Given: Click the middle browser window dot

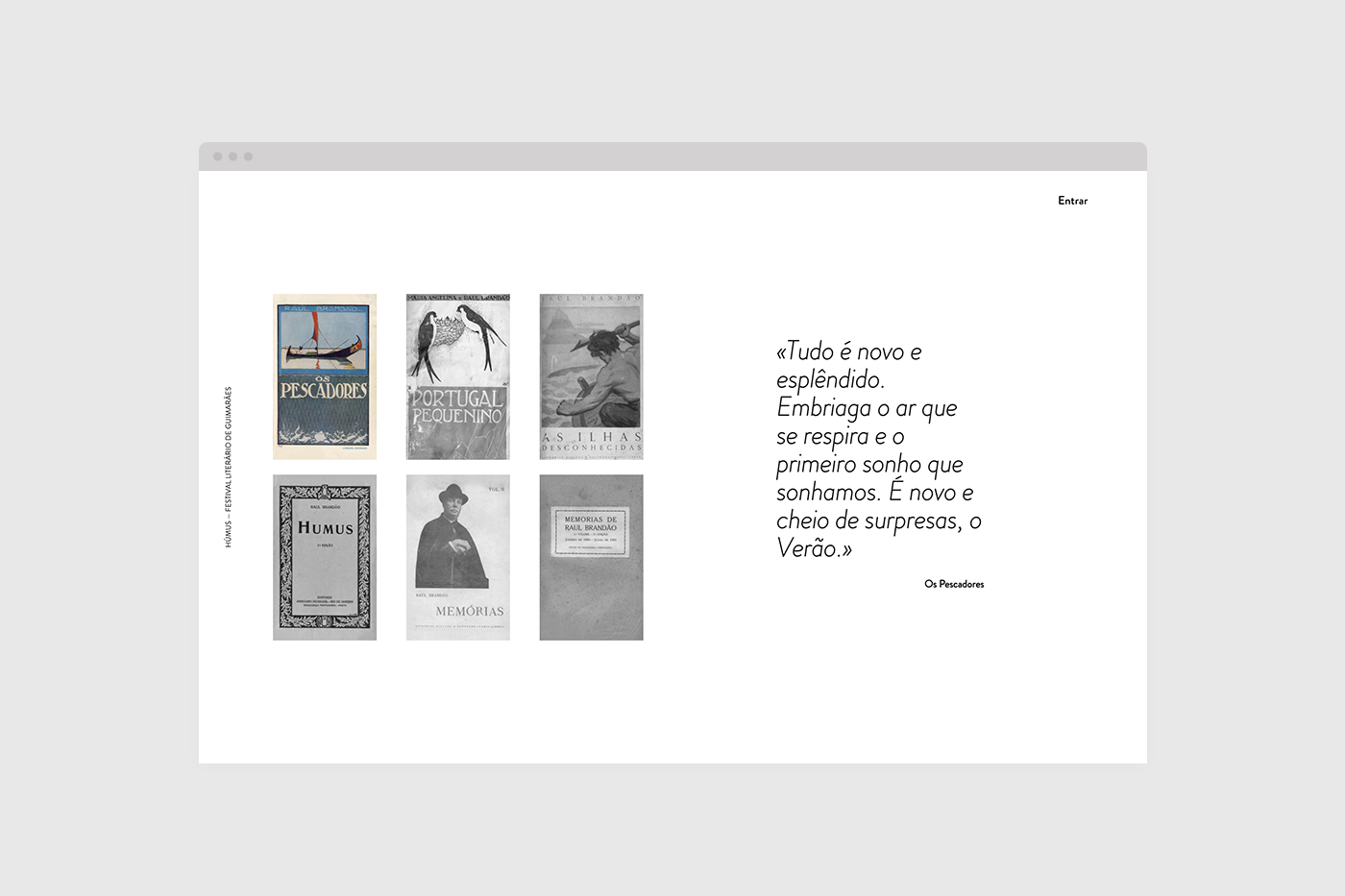Looking at the screenshot, I should (x=232, y=157).
